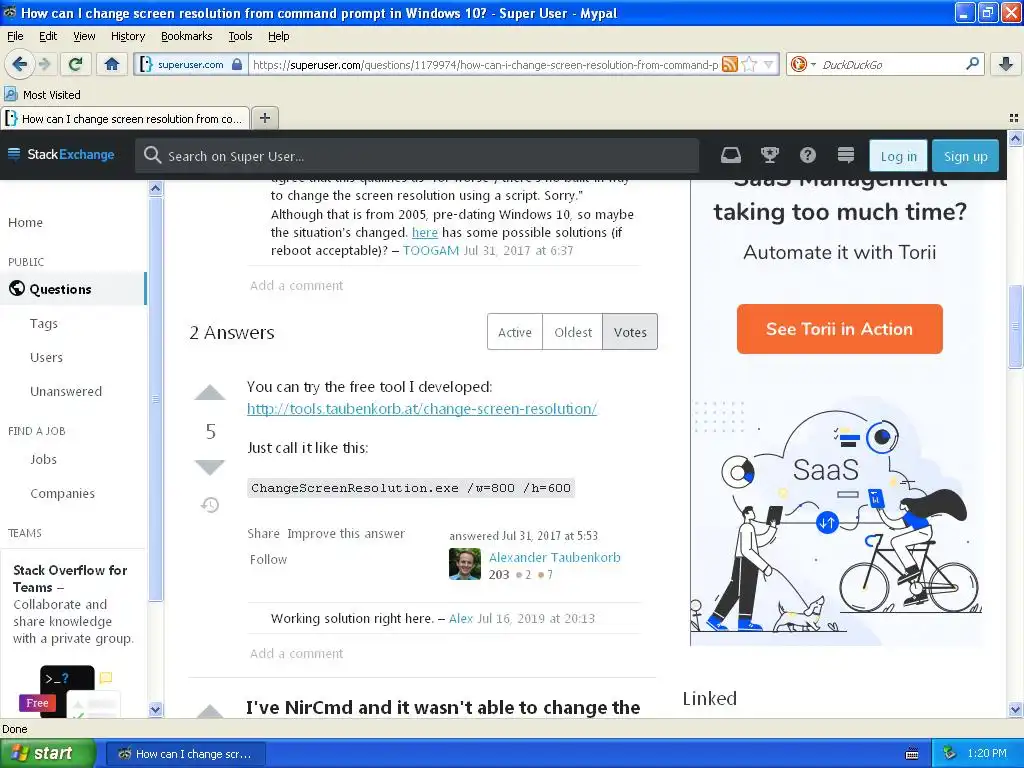Open the Edit menu
This screenshot has width=1024, height=768.
(x=48, y=36)
